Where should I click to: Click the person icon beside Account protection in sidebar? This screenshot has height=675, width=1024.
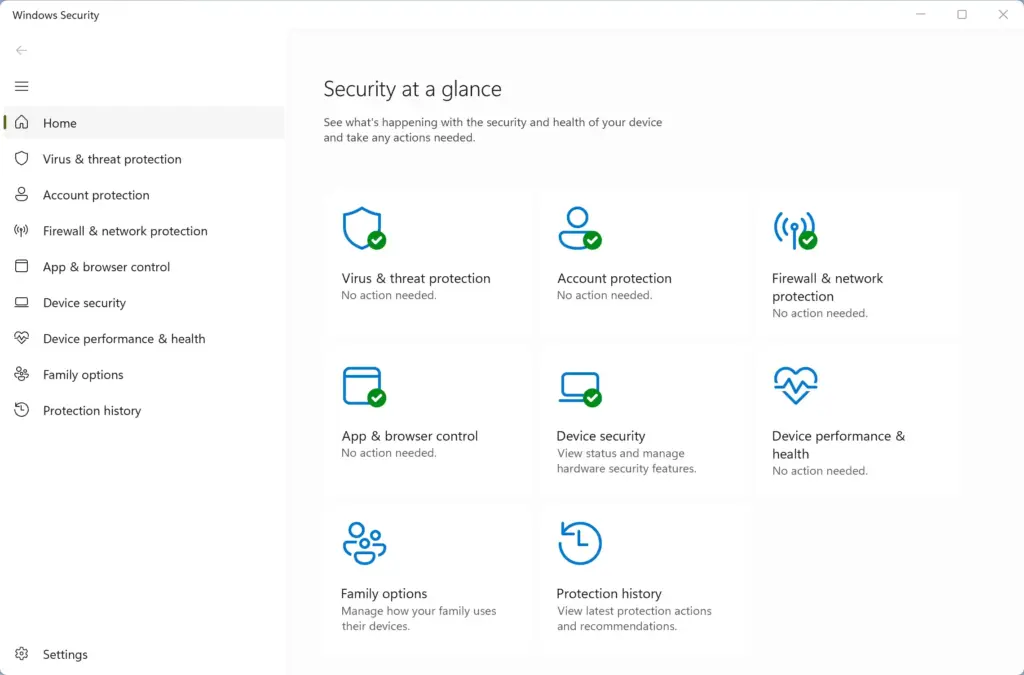pyautogui.click(x=22, y=195)
